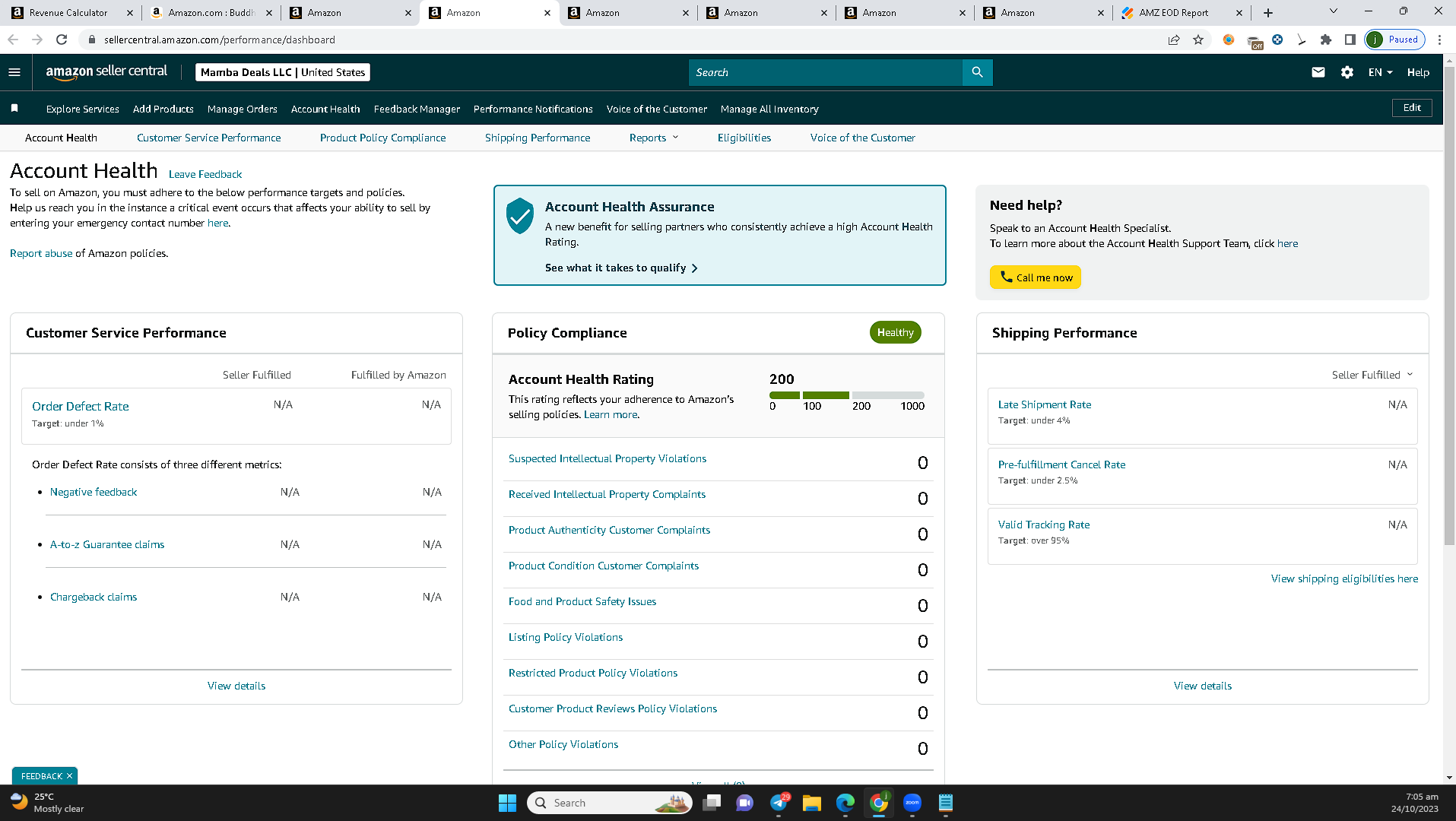
Task: Open Telegram from the taskbar
Action: tap(779, 803)
